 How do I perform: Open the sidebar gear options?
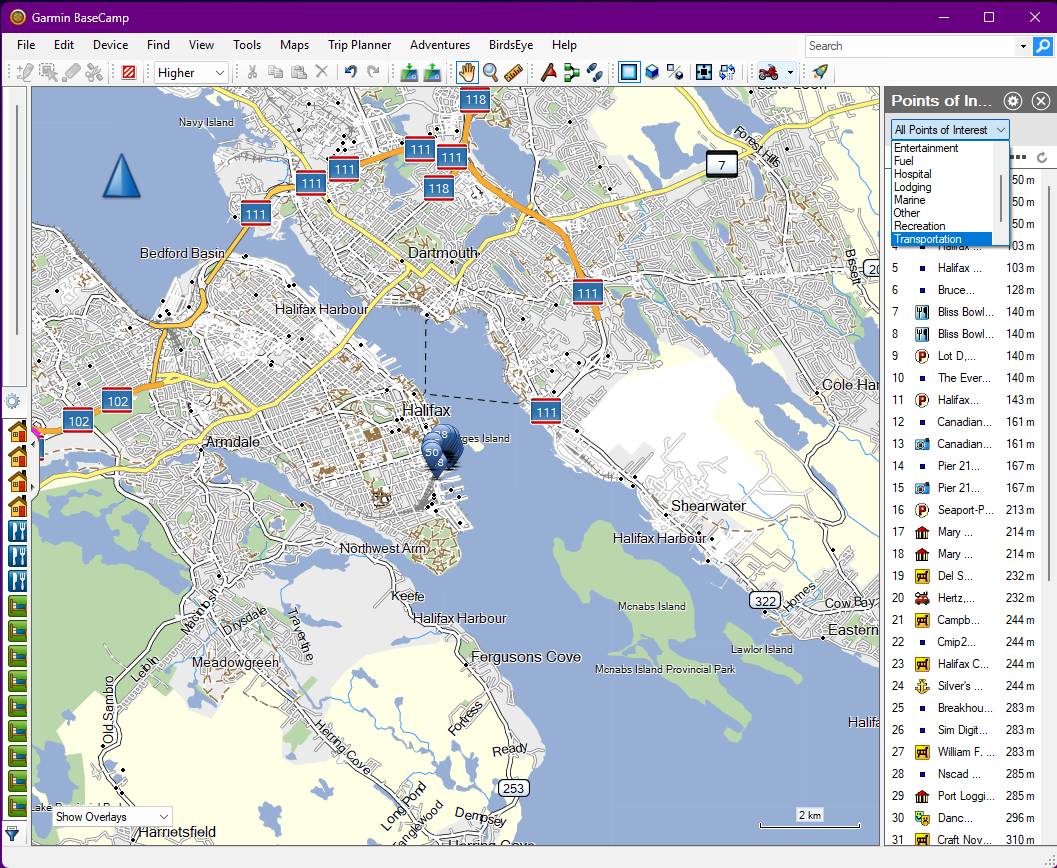coord(13,402)
